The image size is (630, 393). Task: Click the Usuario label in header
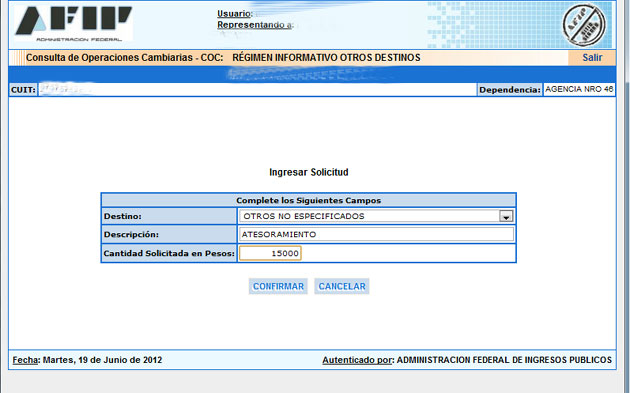point(235,14)
